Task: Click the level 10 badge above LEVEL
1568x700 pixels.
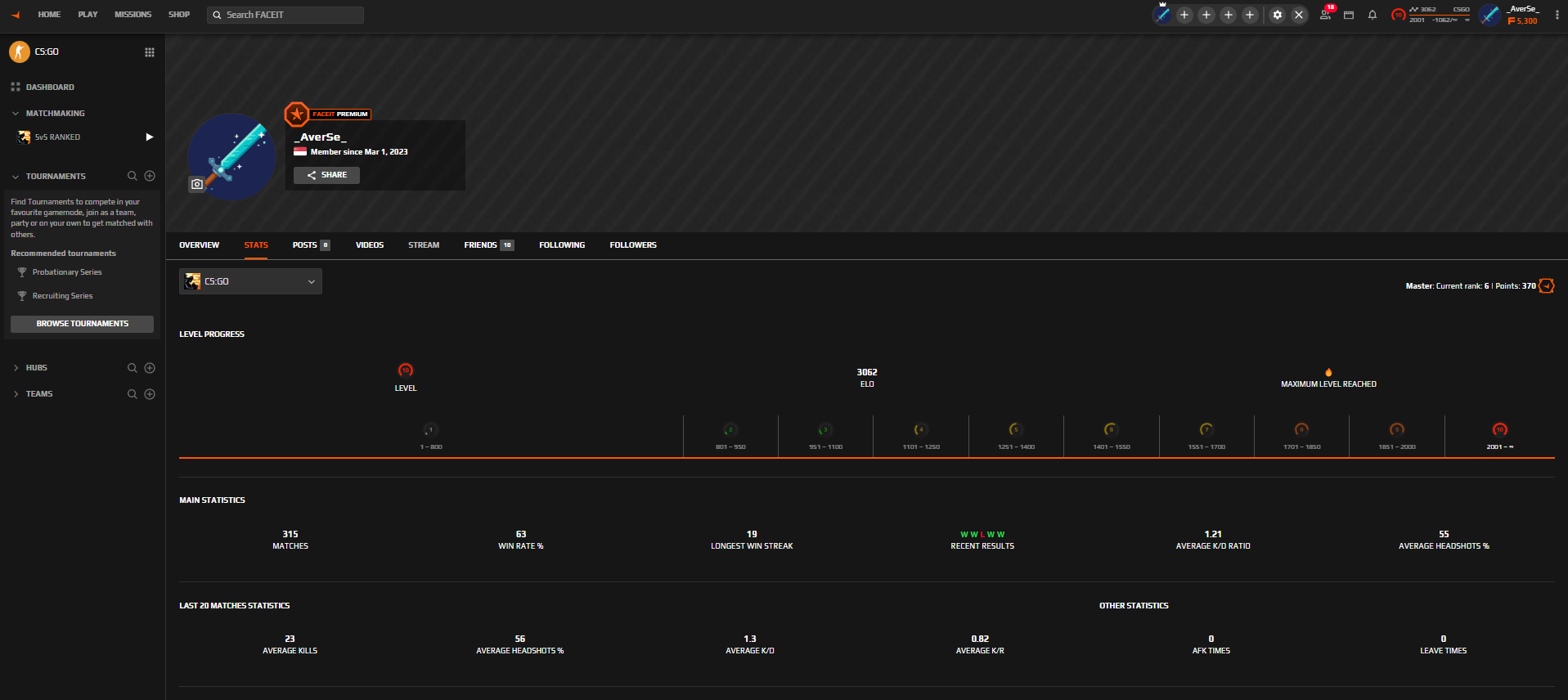Action: pos(406,370)
